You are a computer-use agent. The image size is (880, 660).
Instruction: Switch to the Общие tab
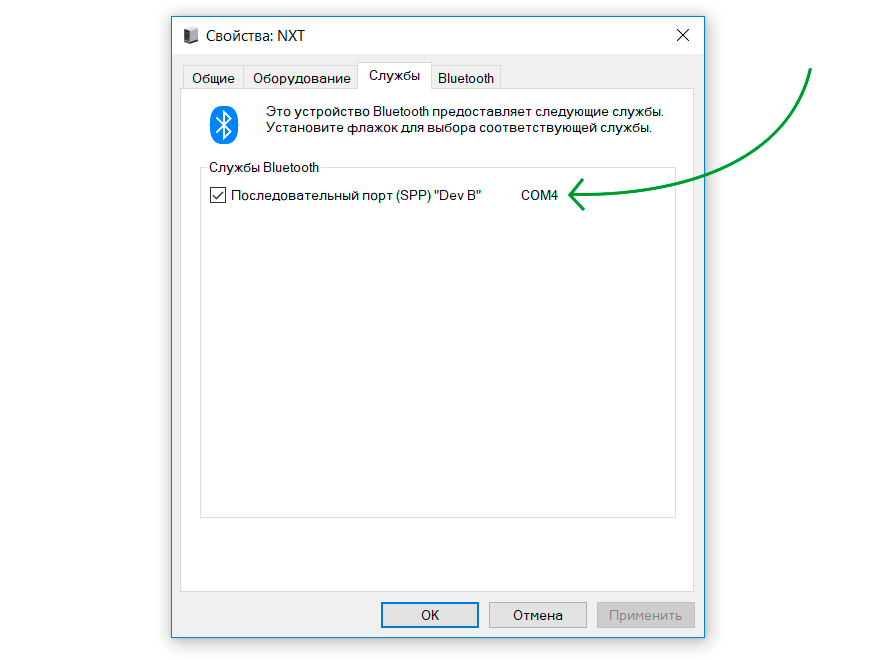(x=213, y=78)
